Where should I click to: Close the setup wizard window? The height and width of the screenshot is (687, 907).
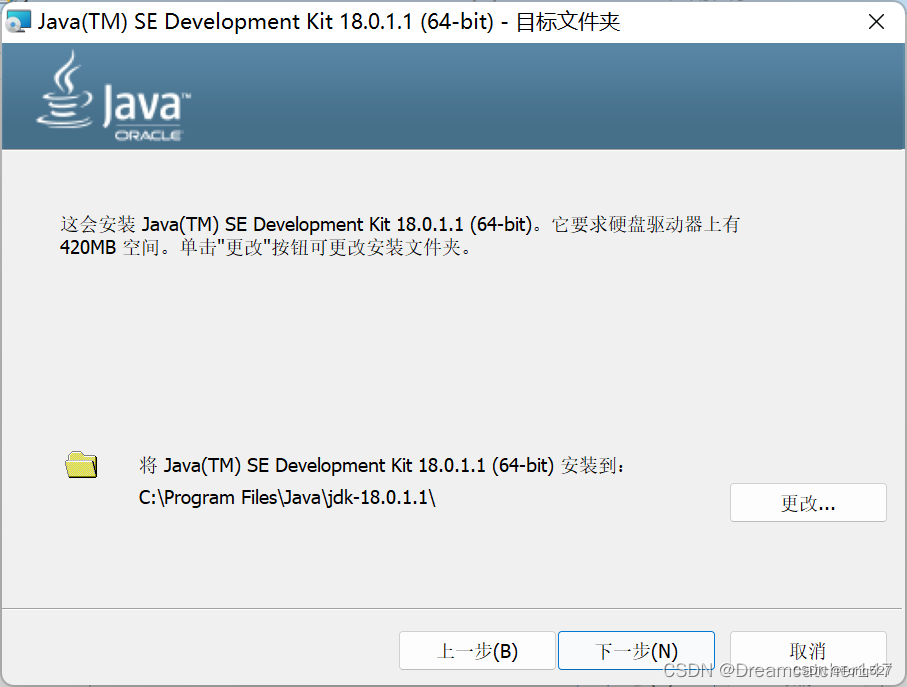click(x=877, y=21)
